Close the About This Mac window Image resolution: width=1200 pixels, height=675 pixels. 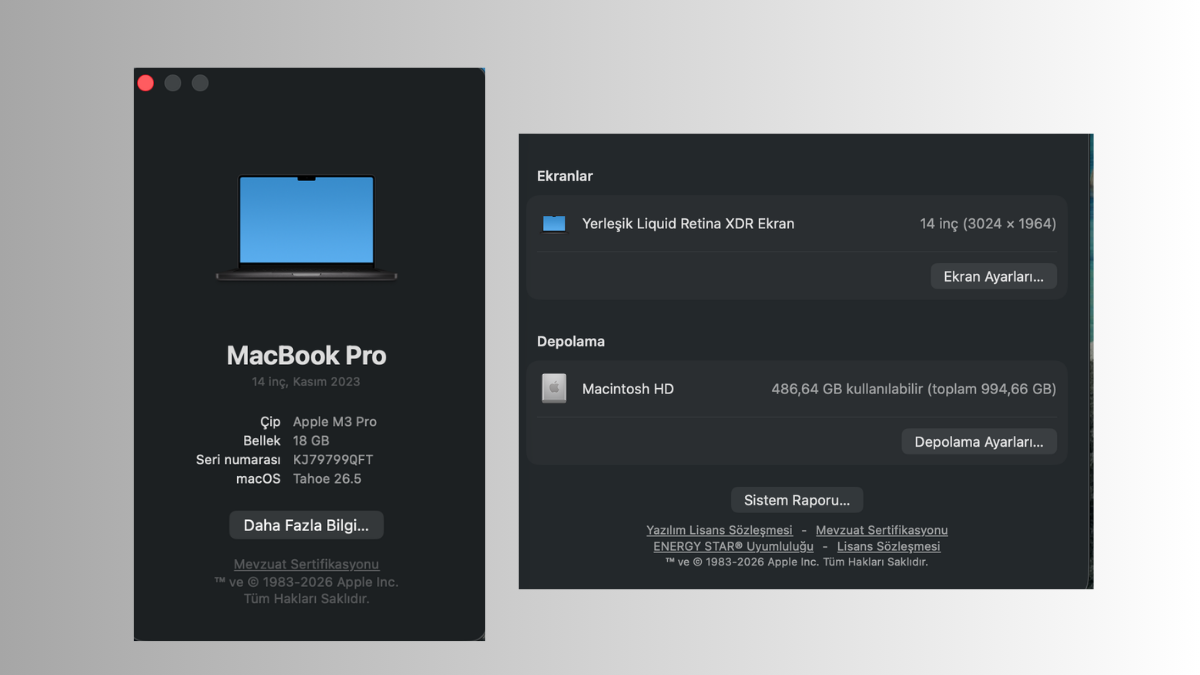(x=146, y=83)
